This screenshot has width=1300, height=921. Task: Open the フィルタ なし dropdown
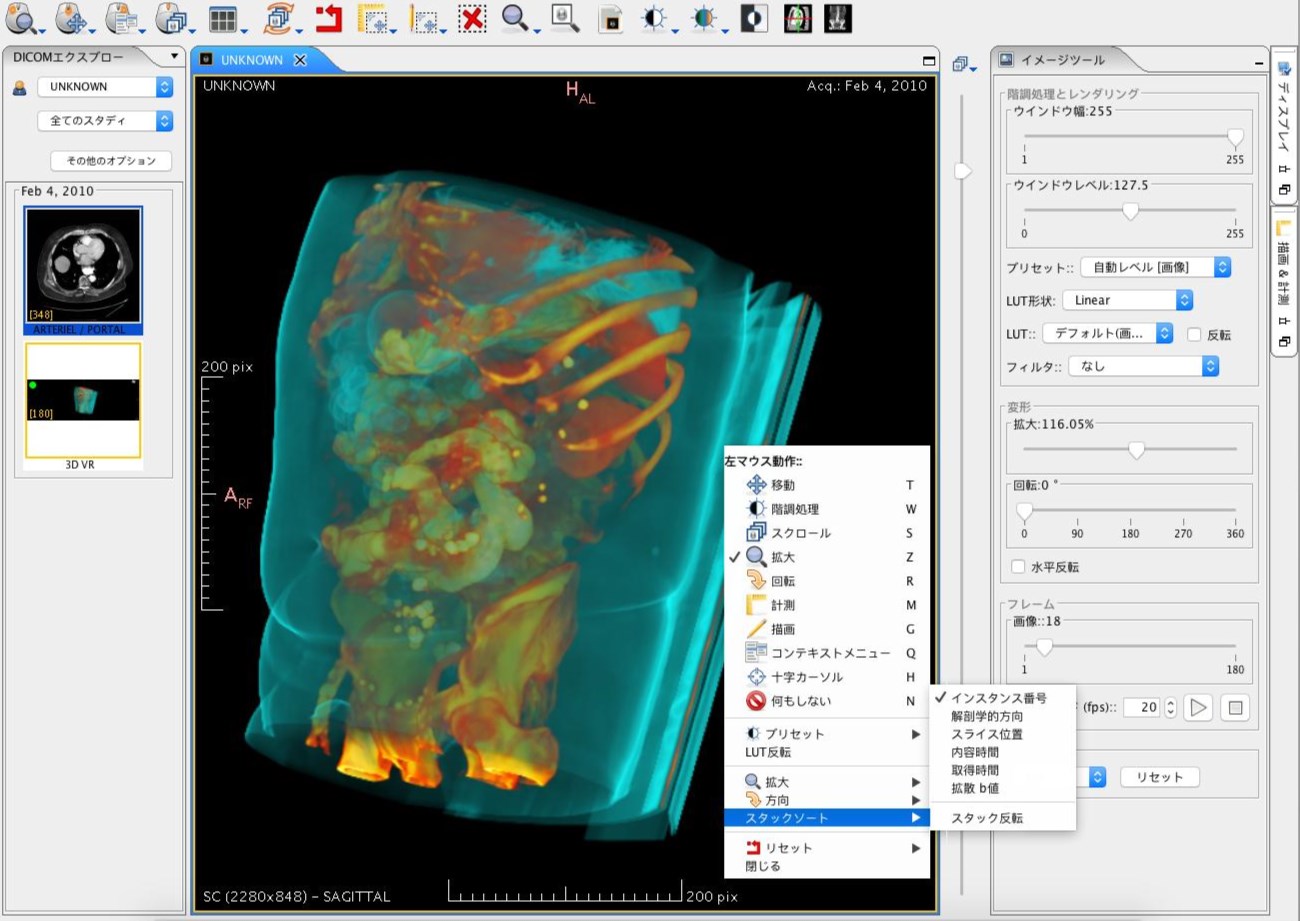1144,367
